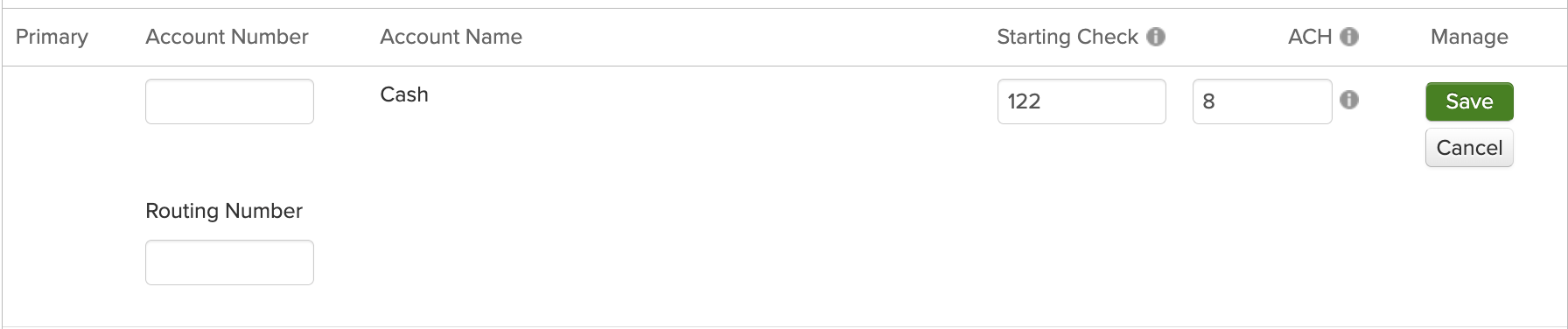This screenshot has height=329, width=1568.
Task: Click the ACH column header text
Action: point(1310,37)
